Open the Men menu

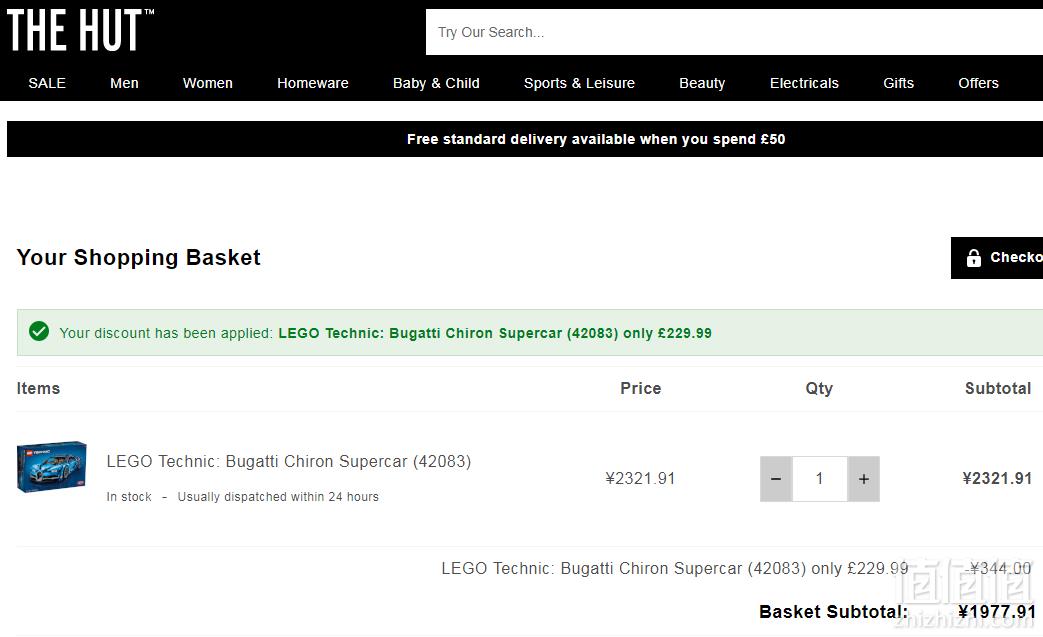(124, 83)
